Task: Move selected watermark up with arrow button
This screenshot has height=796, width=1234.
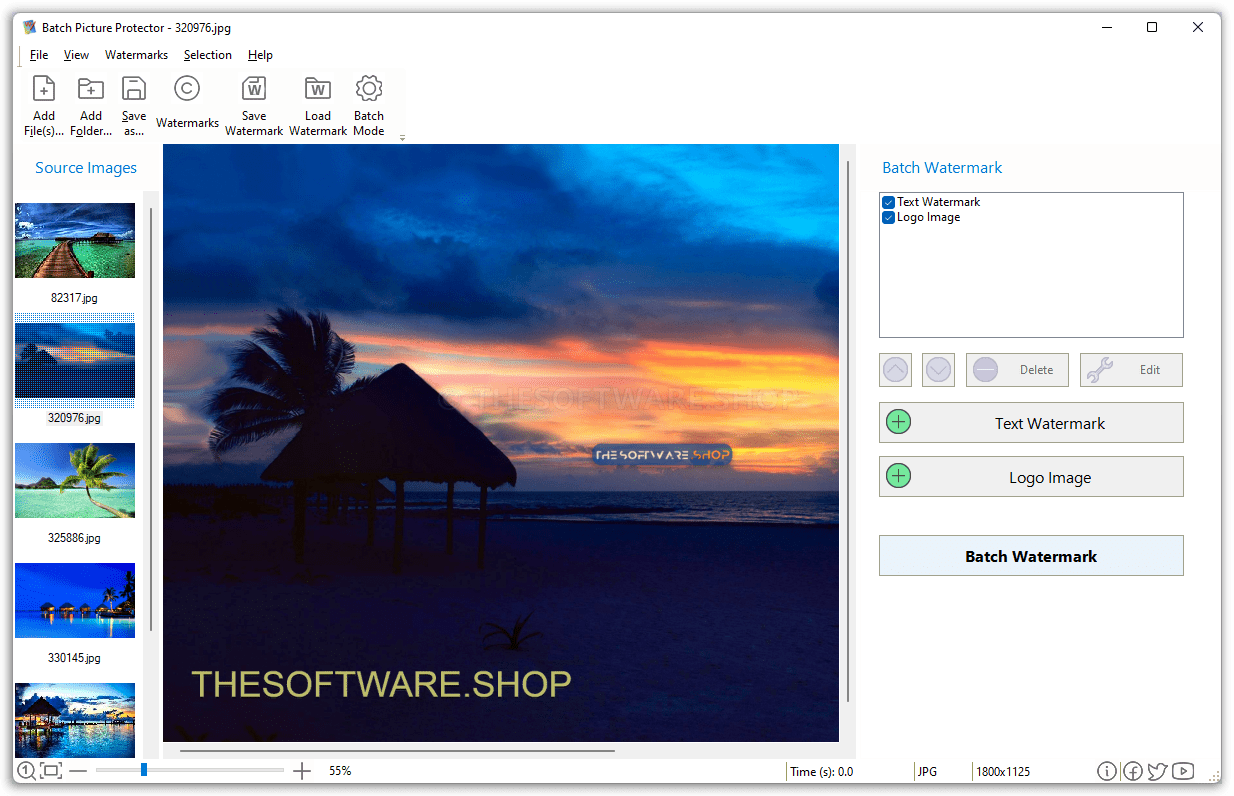Action: point(897,370)
